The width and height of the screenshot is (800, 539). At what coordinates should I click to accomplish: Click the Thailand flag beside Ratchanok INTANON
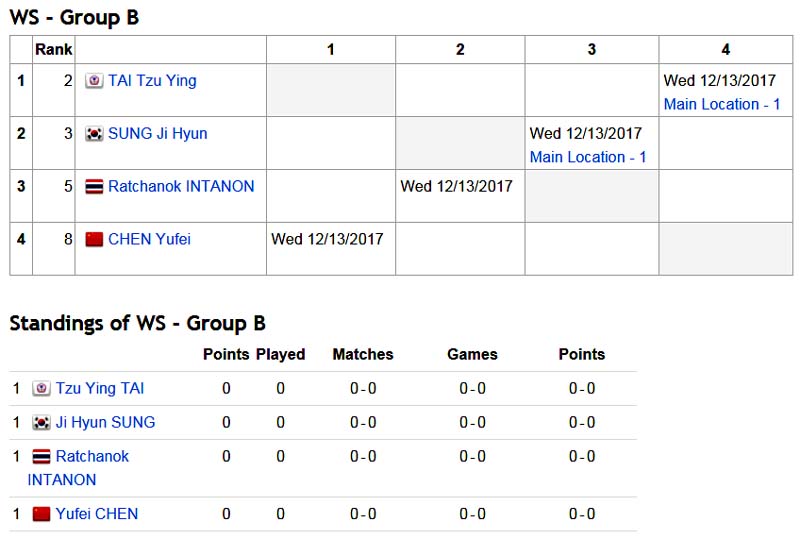pos(94,186)
